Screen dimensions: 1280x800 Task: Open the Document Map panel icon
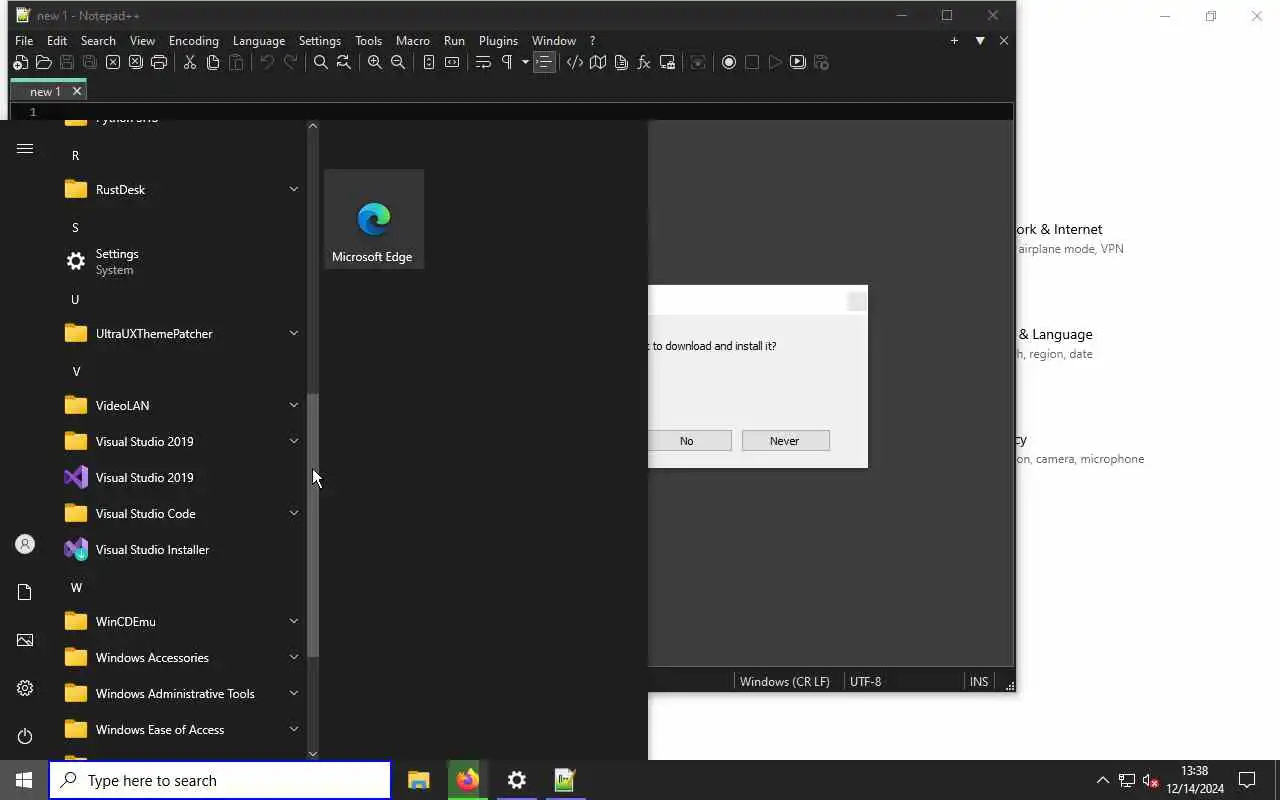coord(598,62)
